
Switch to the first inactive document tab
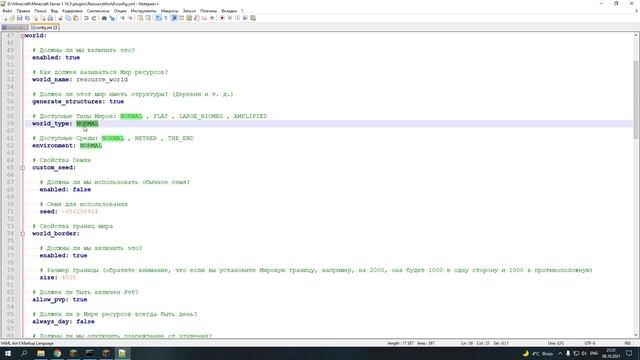pyautogui.click(x=14, y=27)
